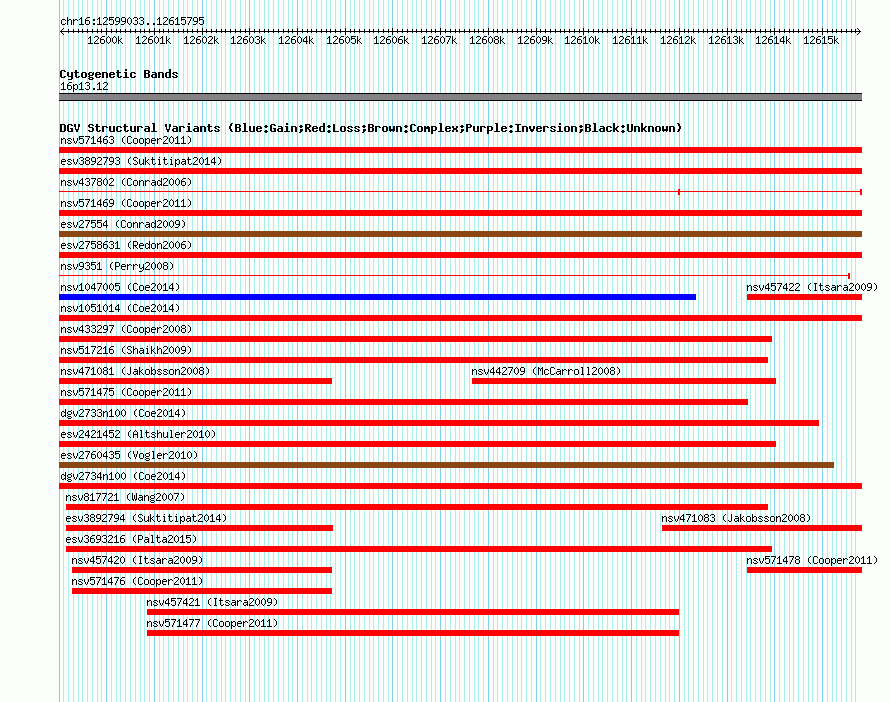The image size is (890, 702).
Task: Open nsv517216 (Shaikh2009) variant label
Action: [126, 350]
